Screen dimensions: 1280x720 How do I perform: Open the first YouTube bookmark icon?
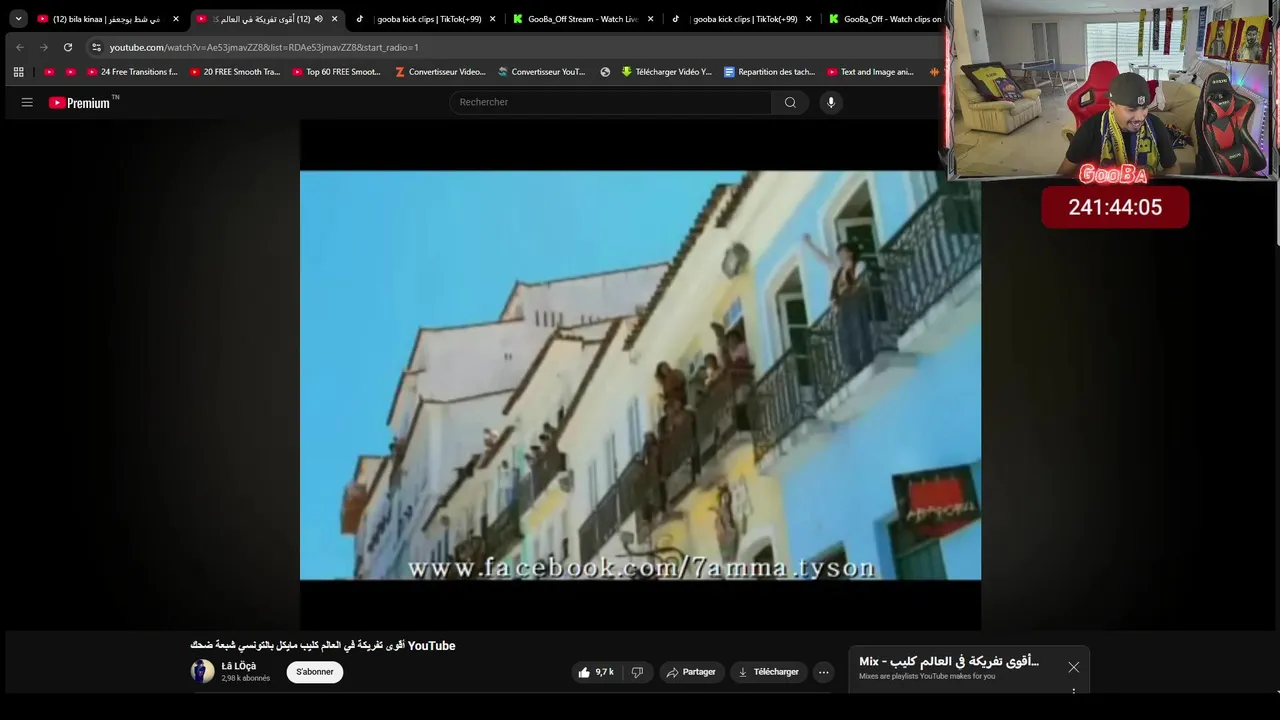point(50,72)
